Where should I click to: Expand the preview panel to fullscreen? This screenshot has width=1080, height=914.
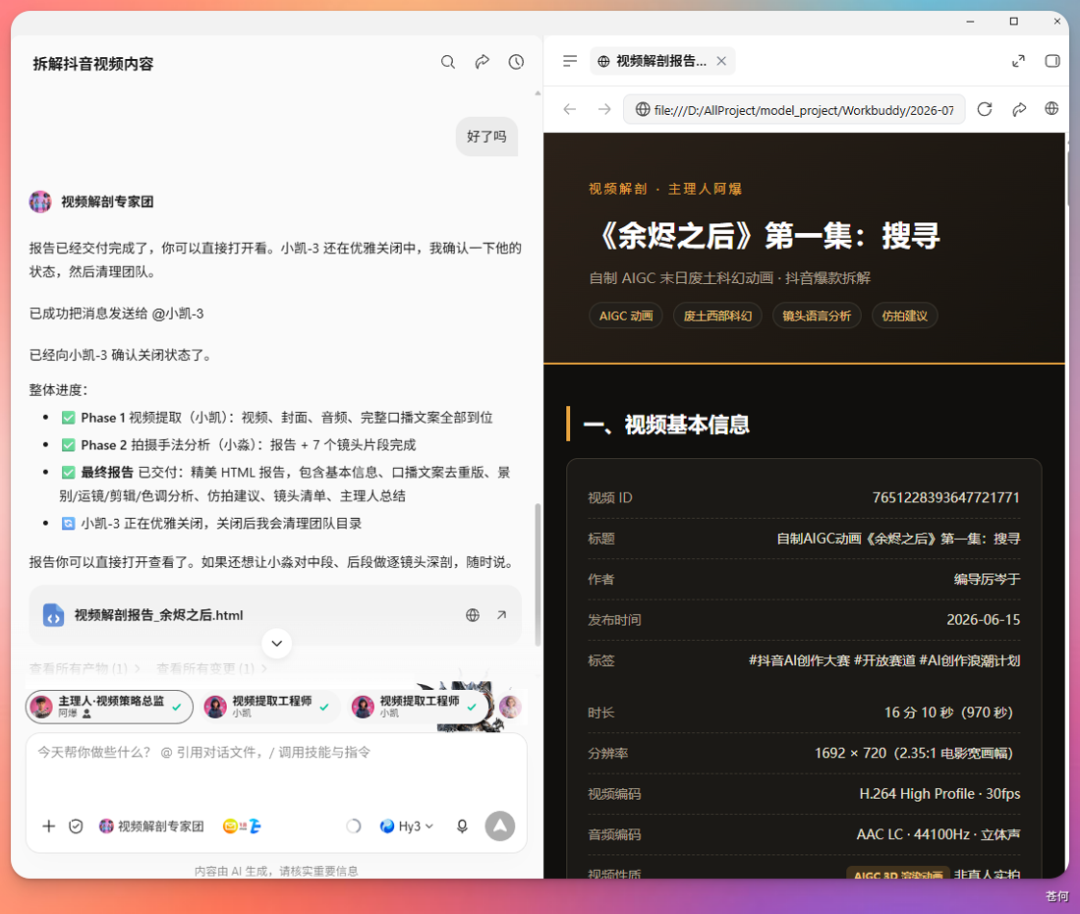point(1018,61)
